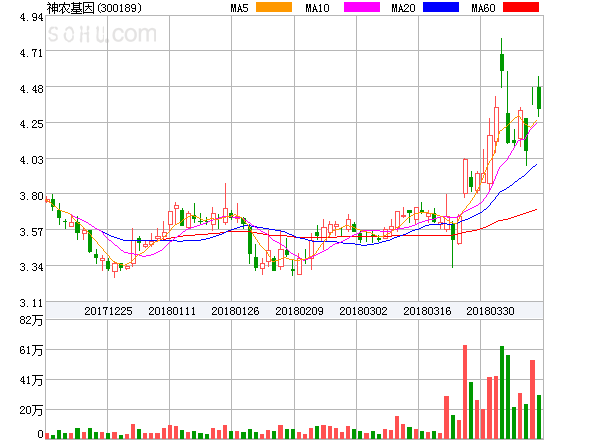Click the last green candlestick at 4.48

click(x=539, y=98)
